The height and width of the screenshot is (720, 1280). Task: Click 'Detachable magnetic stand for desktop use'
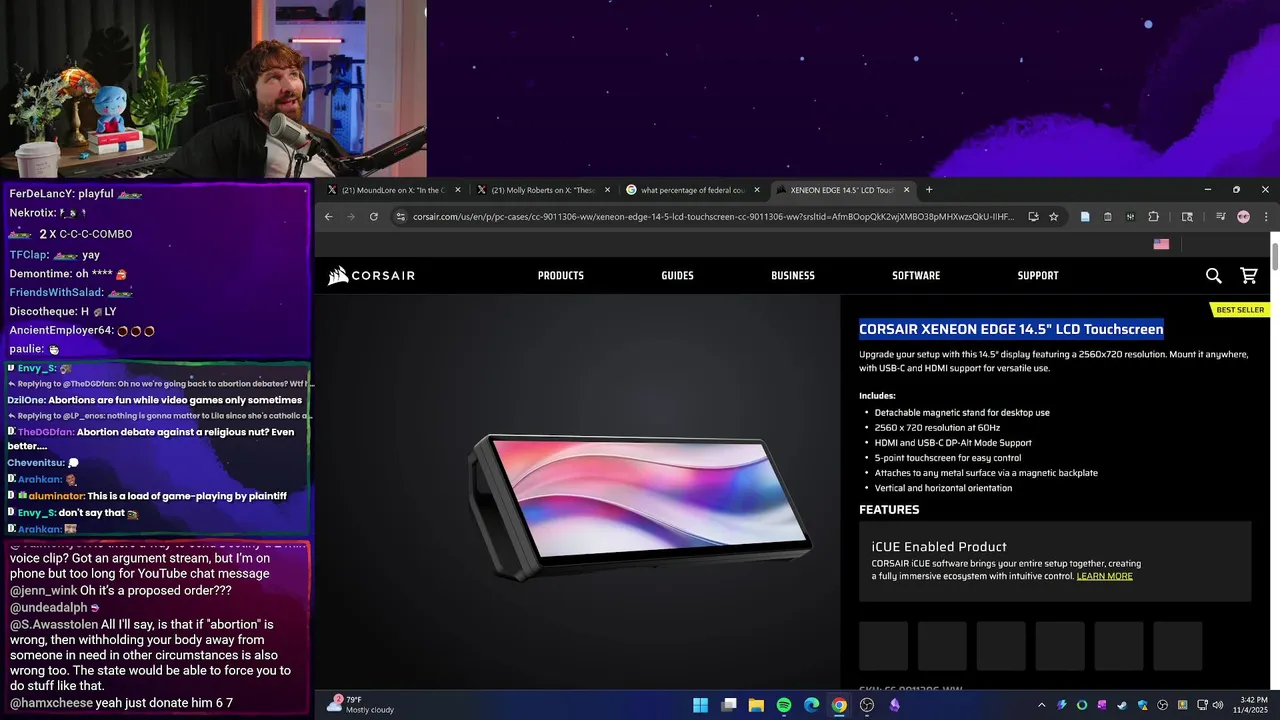click(962, 413)
